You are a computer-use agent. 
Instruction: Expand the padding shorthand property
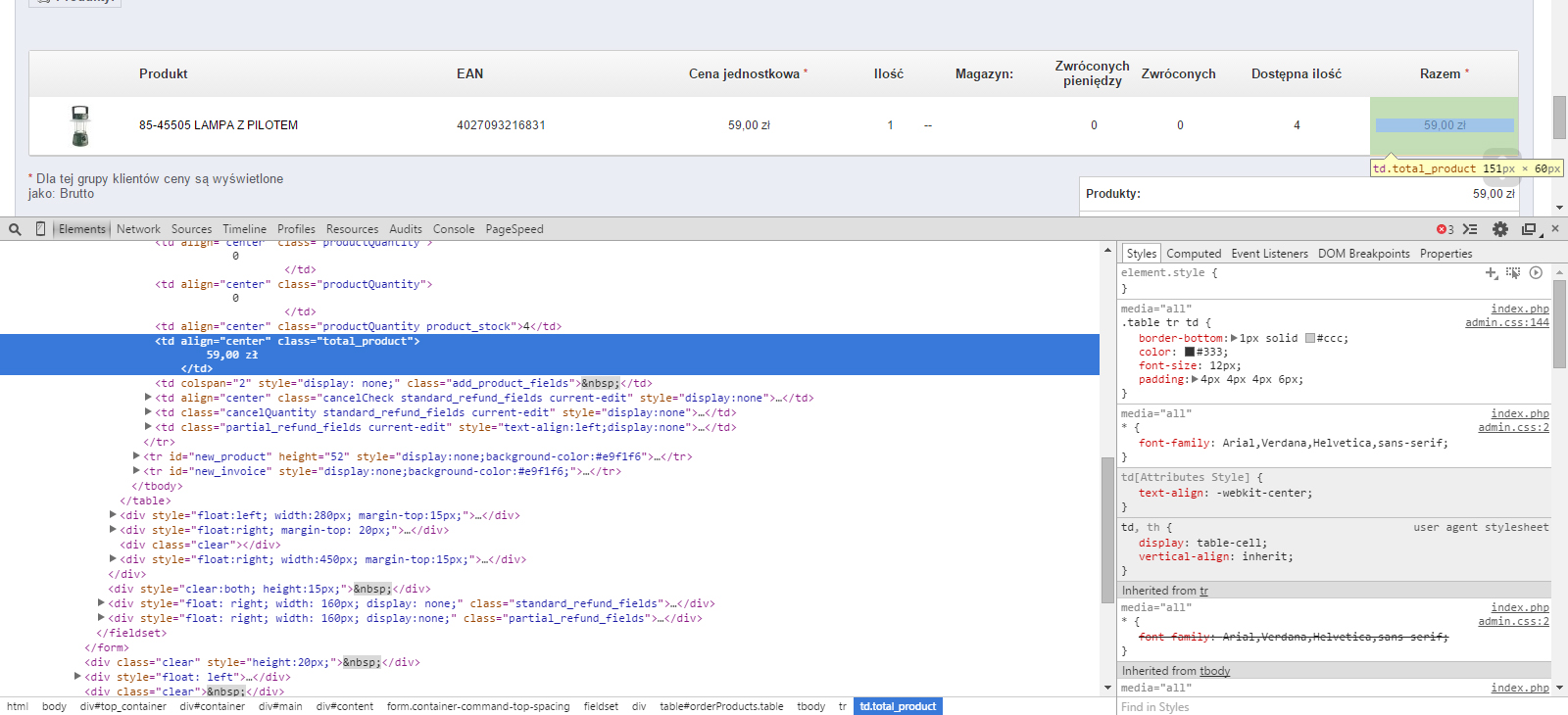tap(1195, 379)
